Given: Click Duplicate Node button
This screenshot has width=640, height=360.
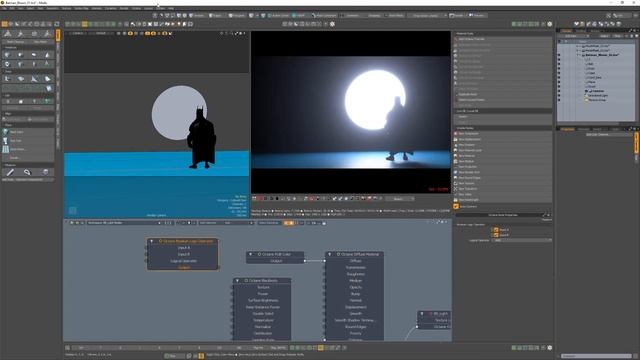Looking at the screenshot, I should pyautogui.click(x=503, y=94).
